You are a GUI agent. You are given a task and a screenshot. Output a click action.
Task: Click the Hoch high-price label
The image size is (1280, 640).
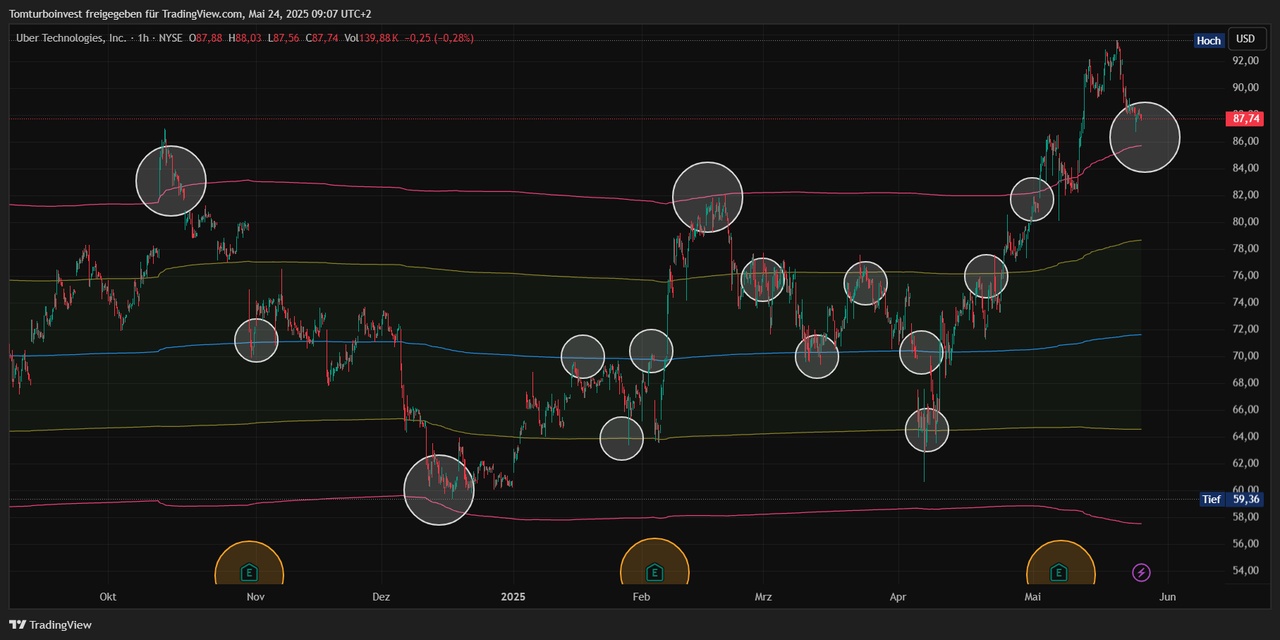[1208, 41]
